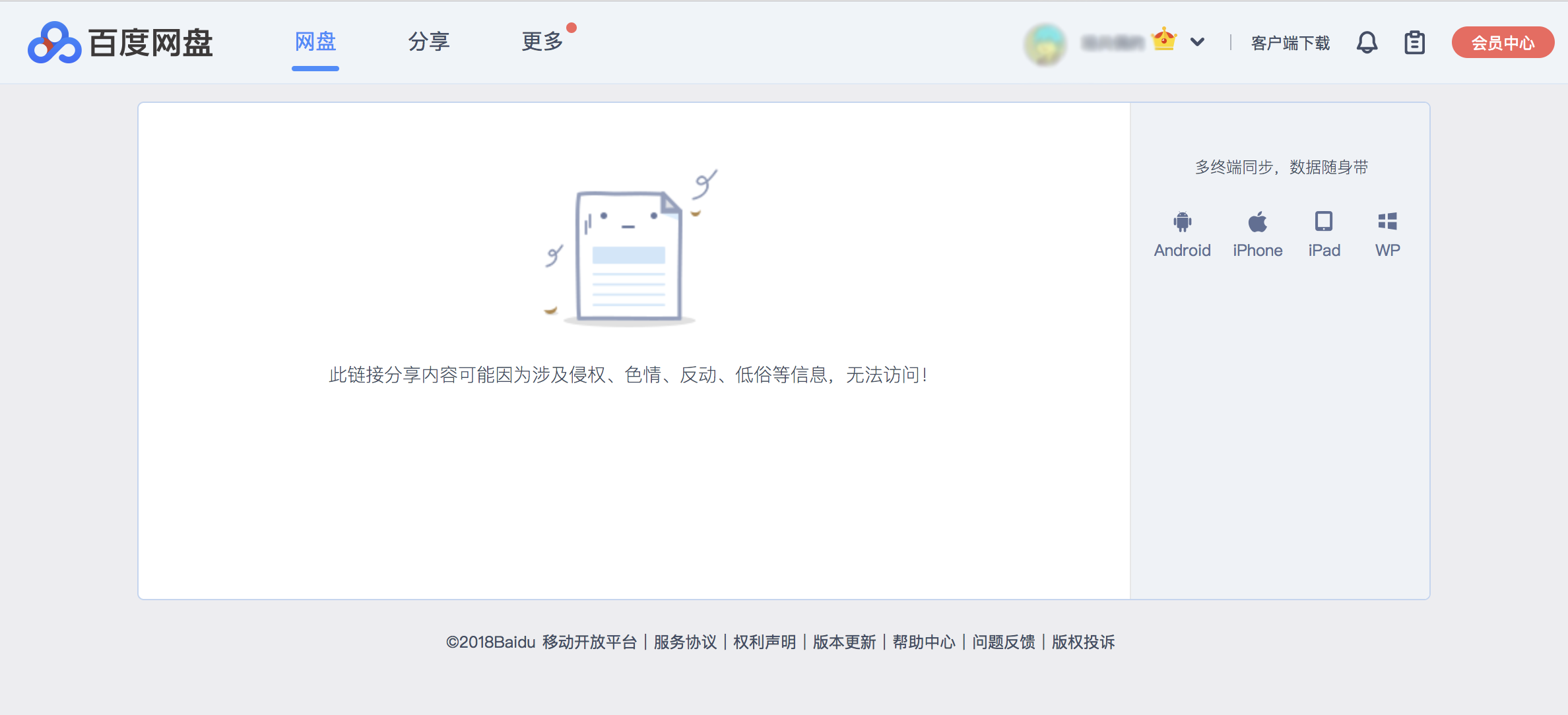This screenshot has height=715, width=1568.
Task: Click the iPad tablet icon
Action: pyautogui.click(x=1324, y=222)
